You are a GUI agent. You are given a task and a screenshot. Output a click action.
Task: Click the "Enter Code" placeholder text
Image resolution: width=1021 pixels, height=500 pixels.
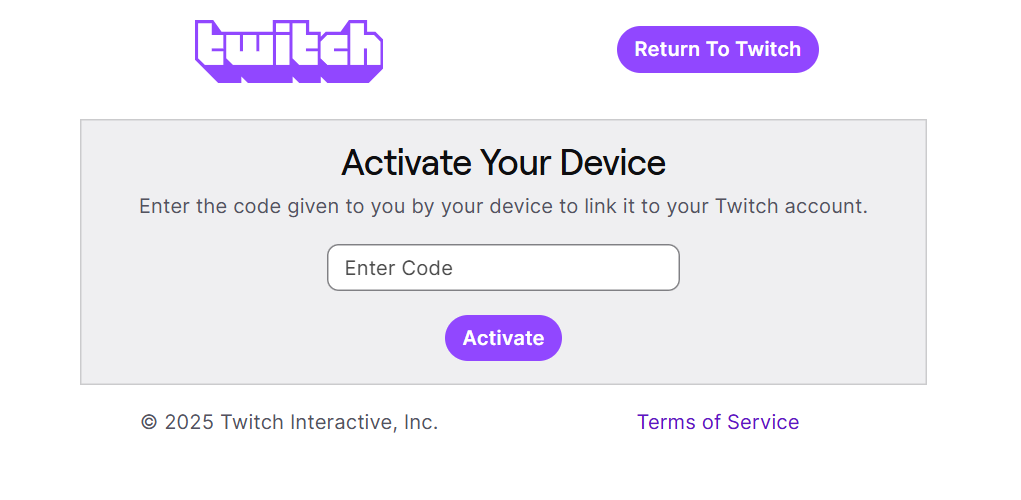click(x=398, y=268)
